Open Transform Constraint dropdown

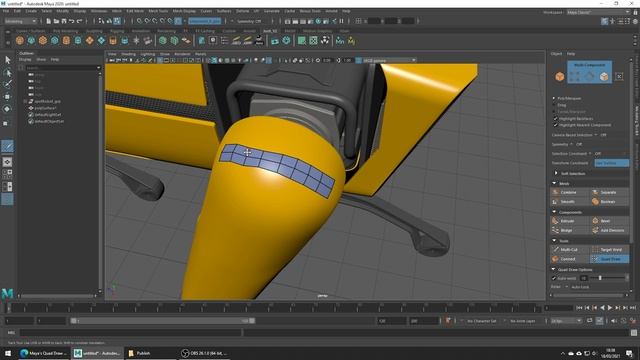point(611,163)
